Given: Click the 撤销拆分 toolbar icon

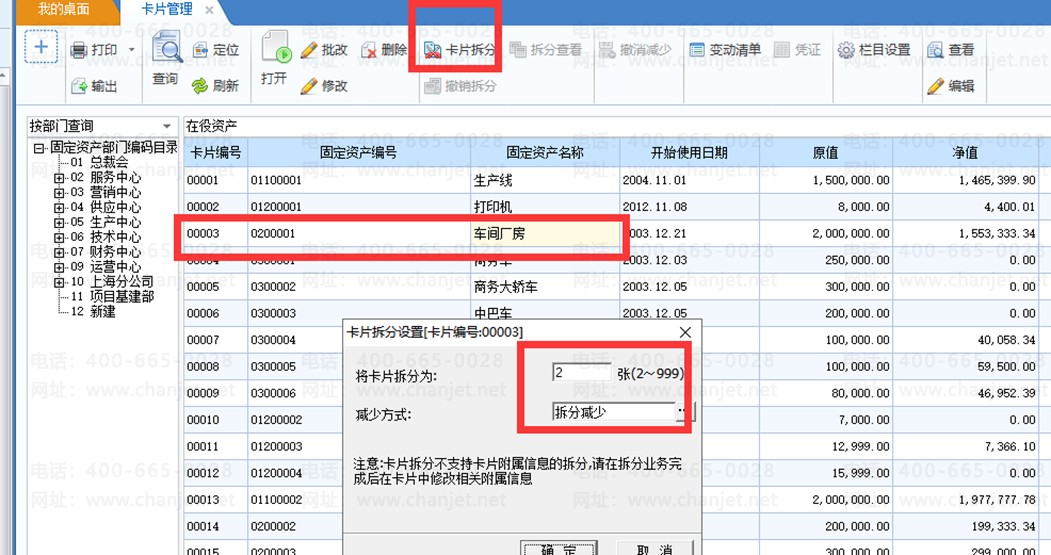Looking at the screenshot, I should point(432,86).
